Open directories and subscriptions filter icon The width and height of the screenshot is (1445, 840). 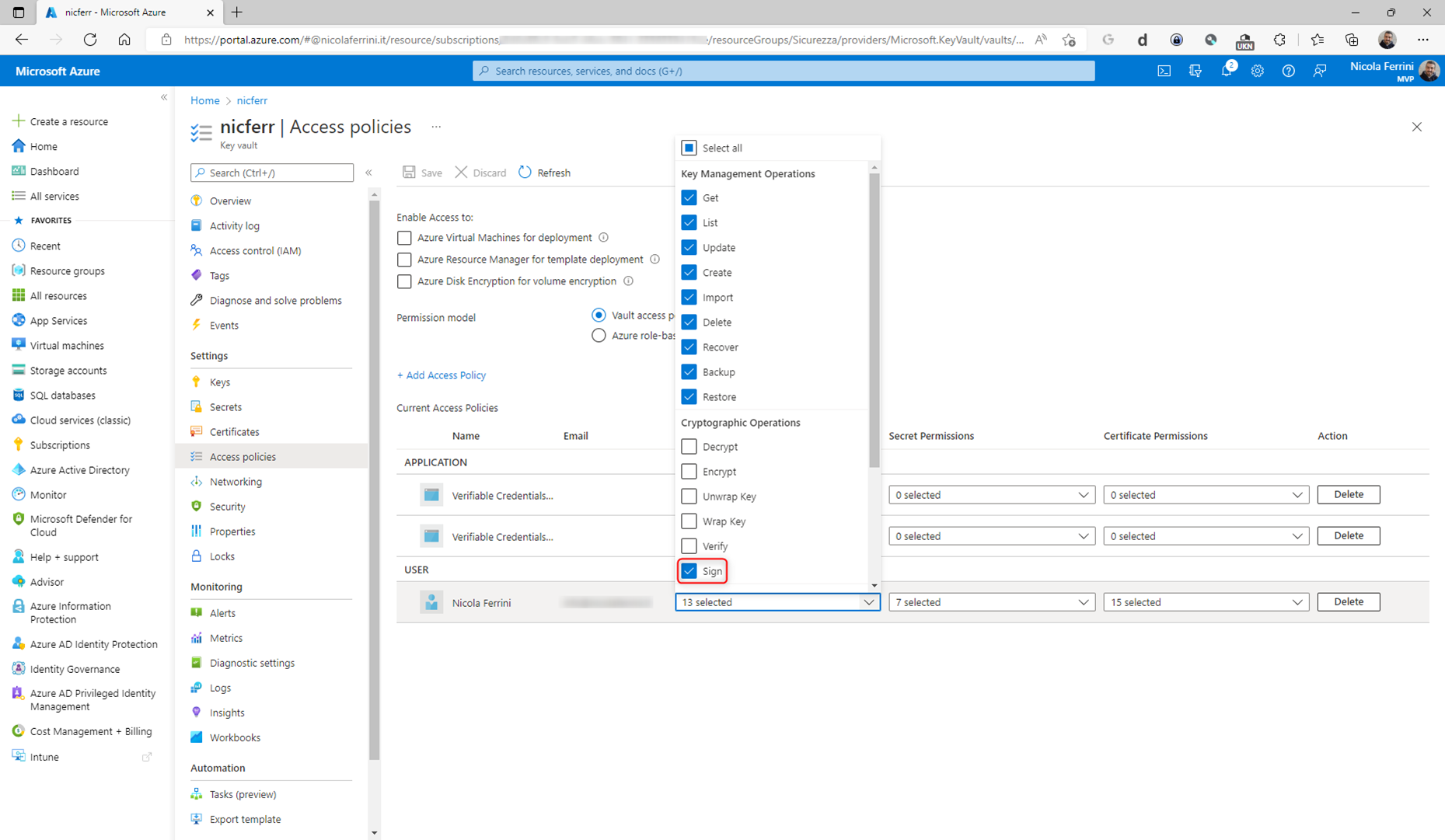(1195, 71)
